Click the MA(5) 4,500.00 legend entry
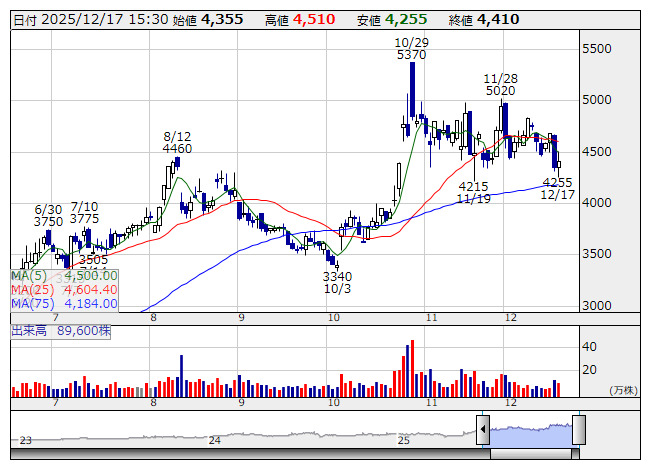 (65, 276)
